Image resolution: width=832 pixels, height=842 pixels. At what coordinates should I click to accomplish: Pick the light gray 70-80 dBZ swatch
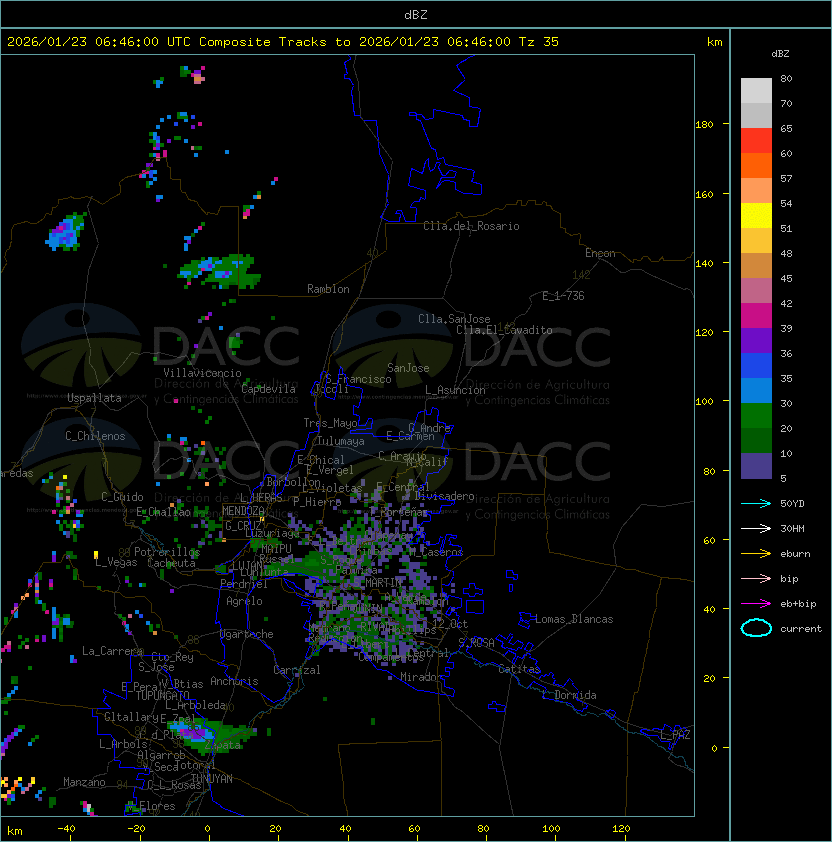(x=756, y=91)
